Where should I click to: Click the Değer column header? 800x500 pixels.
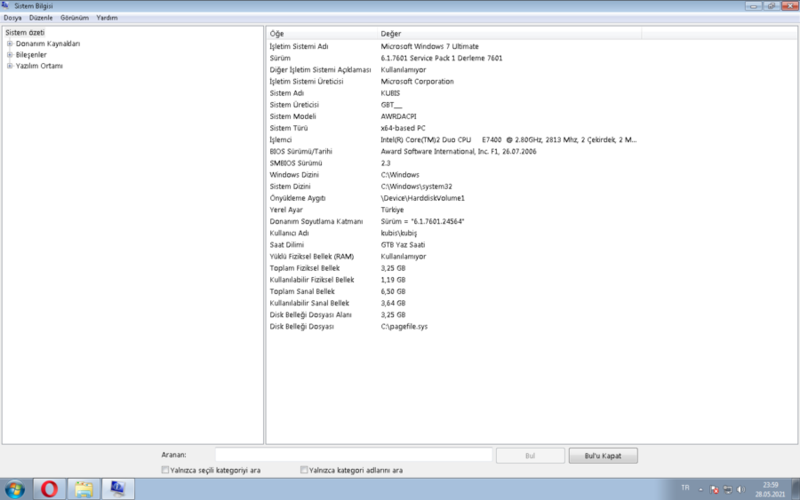click(510, 34)
